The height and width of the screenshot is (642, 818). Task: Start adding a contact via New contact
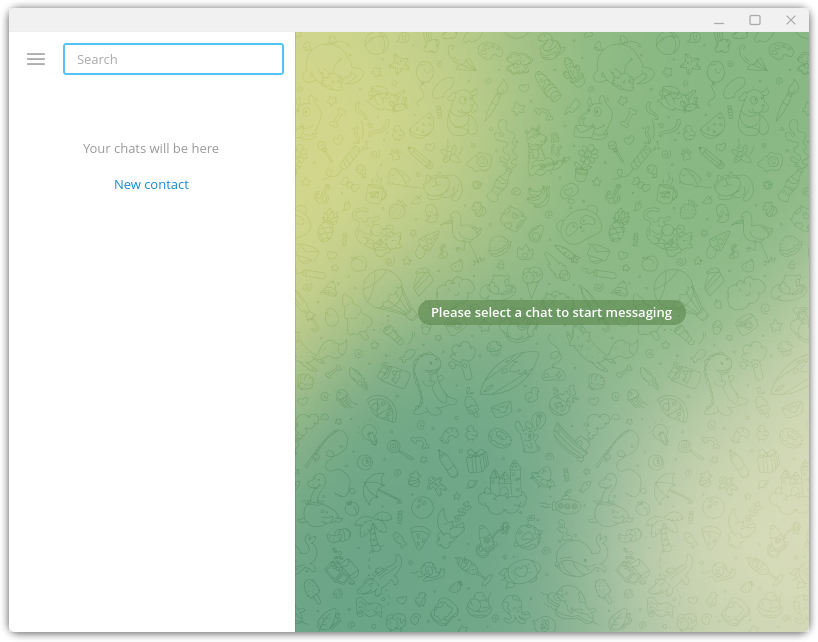151,184
